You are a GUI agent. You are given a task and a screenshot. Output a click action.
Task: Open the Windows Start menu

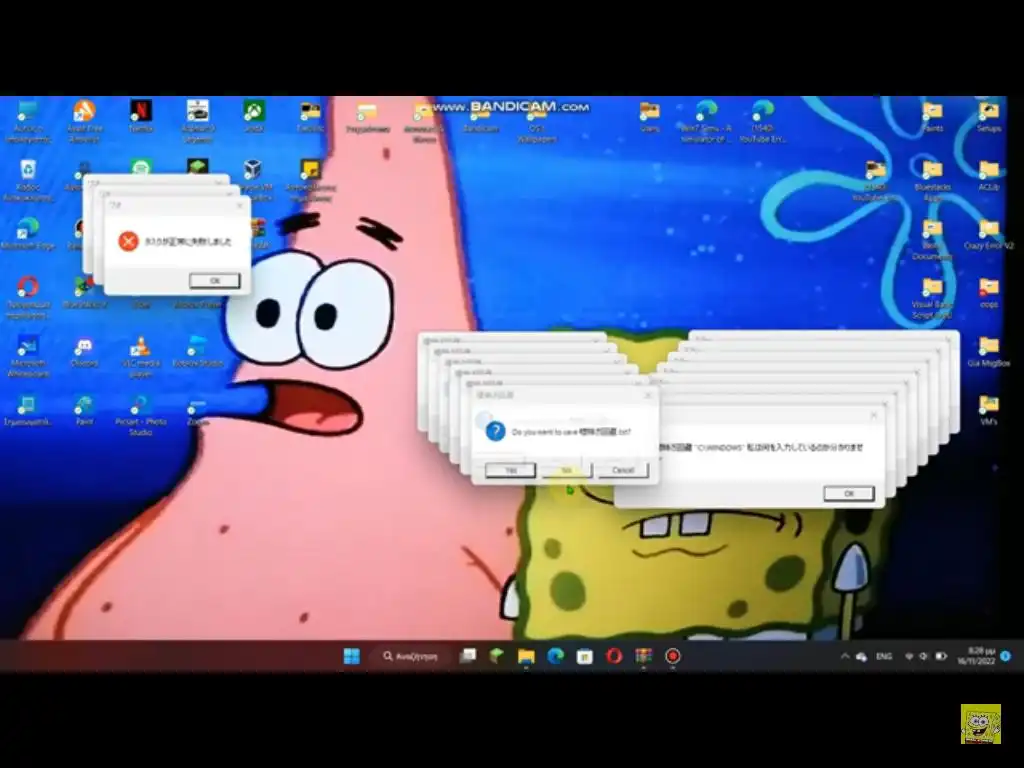(351, 656)
